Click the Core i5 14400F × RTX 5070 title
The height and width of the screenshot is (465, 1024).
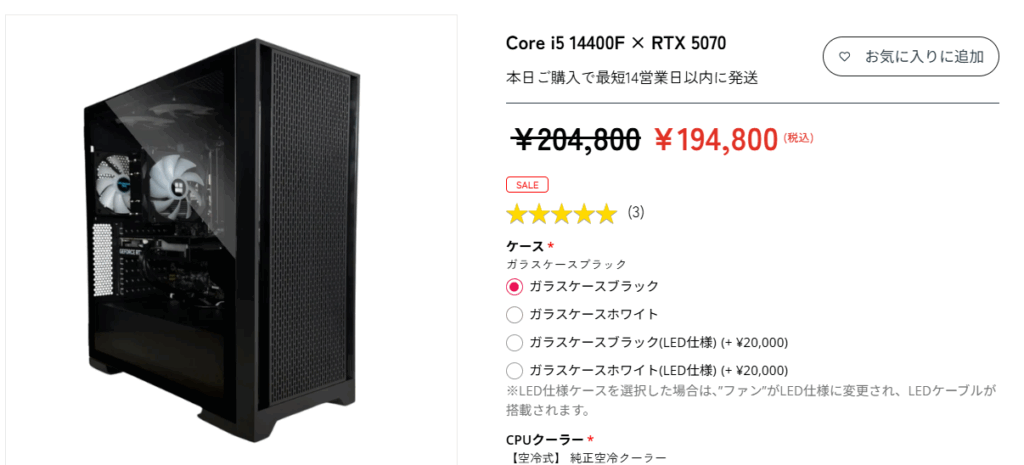(616, 43)
